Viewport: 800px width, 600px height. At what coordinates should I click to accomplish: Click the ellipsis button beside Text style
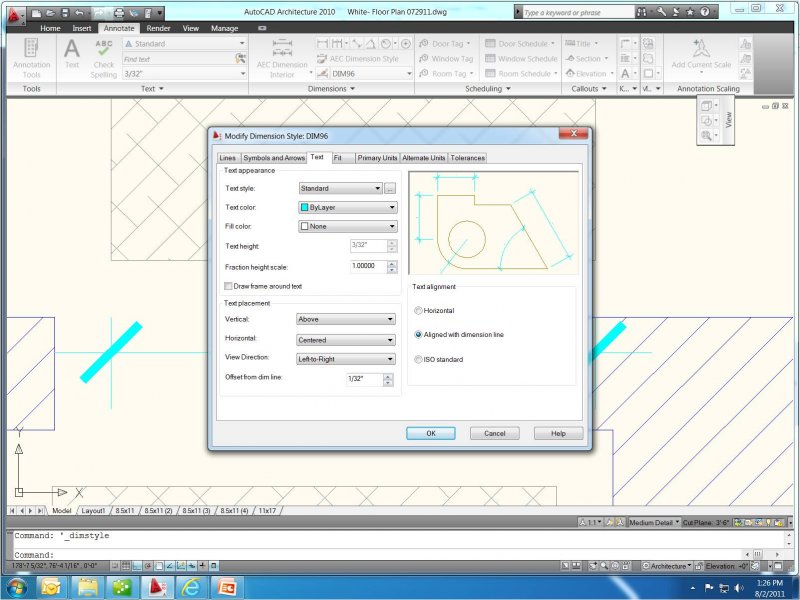390,189
